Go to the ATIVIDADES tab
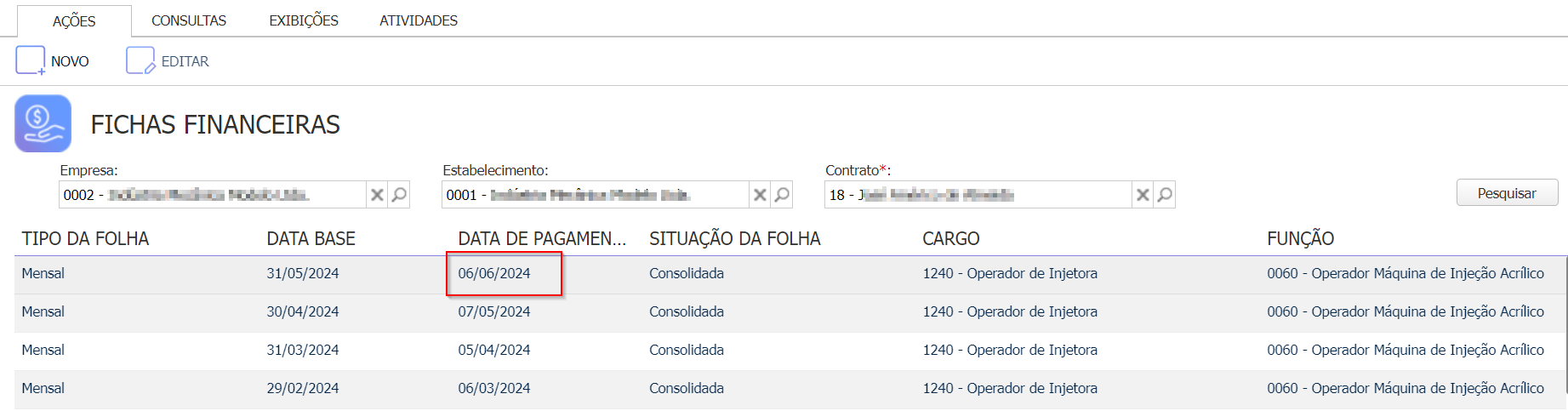 click(x=419, y=20)
